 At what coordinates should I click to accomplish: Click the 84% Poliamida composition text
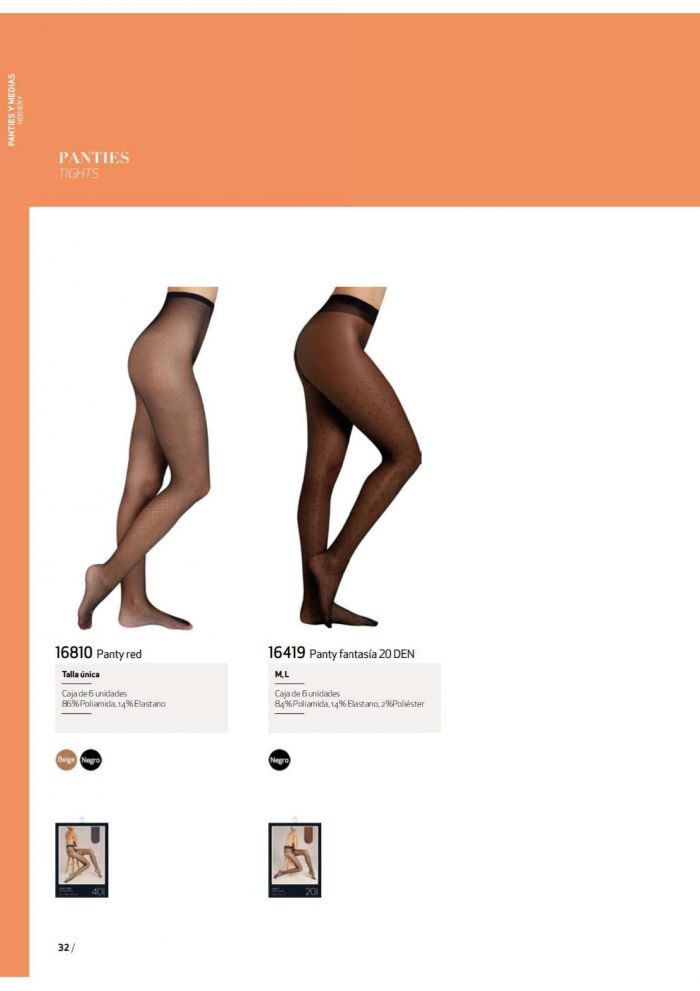pyautogui.click(x=349, y=703)
